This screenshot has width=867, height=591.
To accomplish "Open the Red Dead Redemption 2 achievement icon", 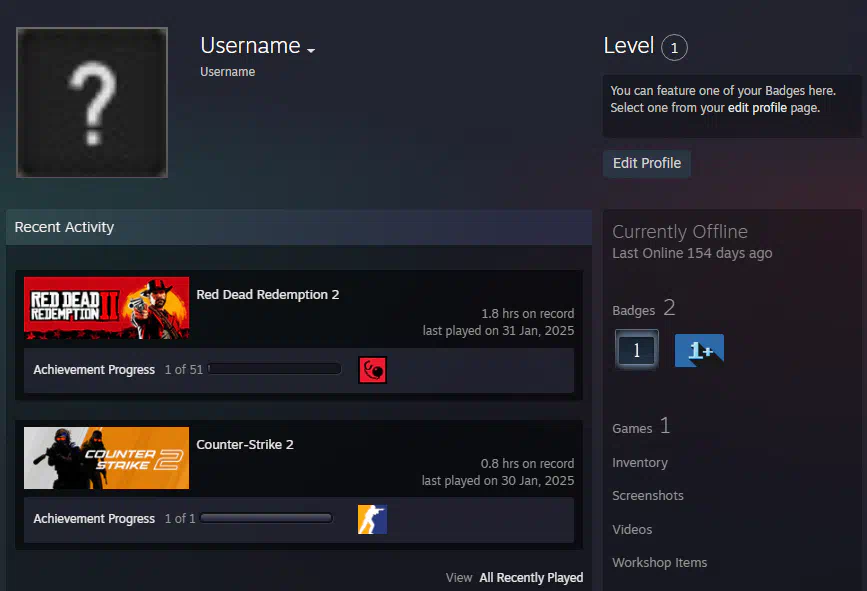I will pos(372,370).
